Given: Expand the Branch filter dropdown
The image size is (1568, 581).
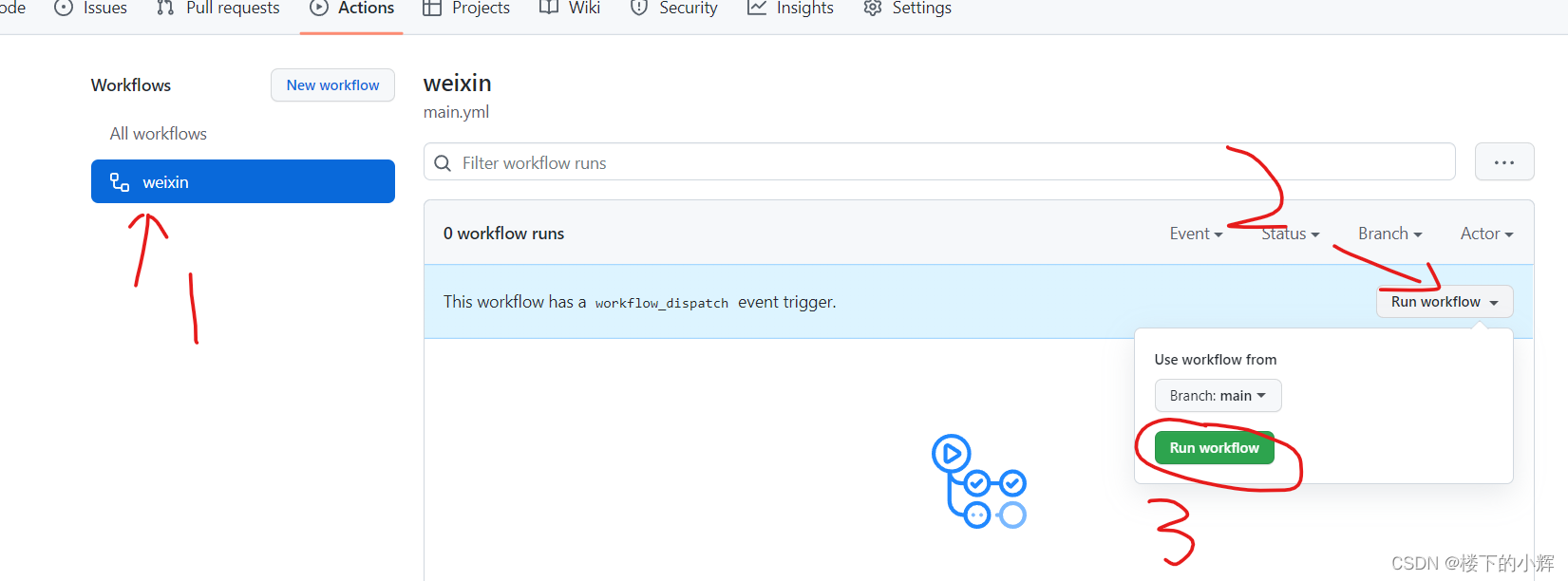Looking at the screenshot, I should tap(1389, 234).
